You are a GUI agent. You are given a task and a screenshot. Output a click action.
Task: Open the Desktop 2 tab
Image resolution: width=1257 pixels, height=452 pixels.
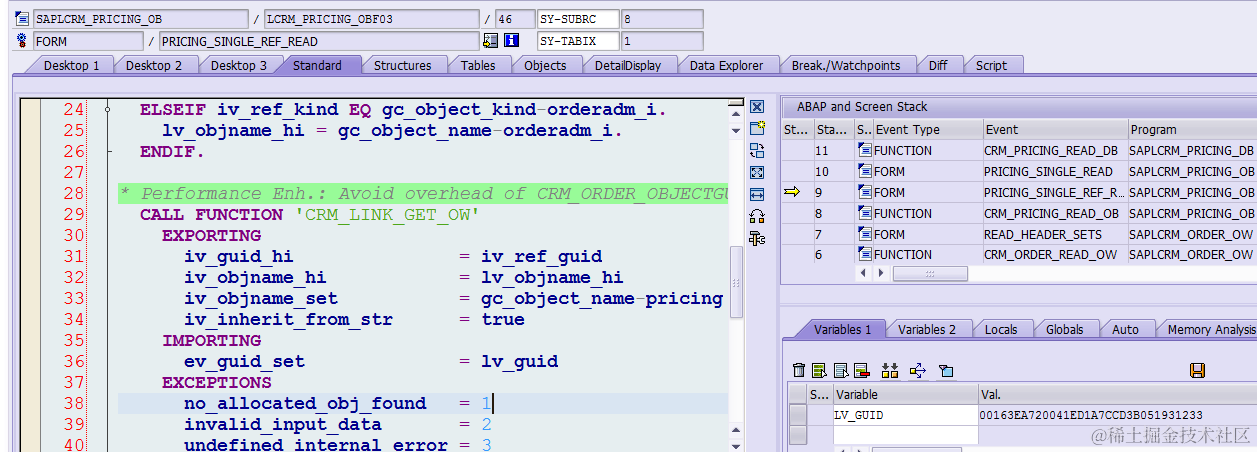[154, 65]
